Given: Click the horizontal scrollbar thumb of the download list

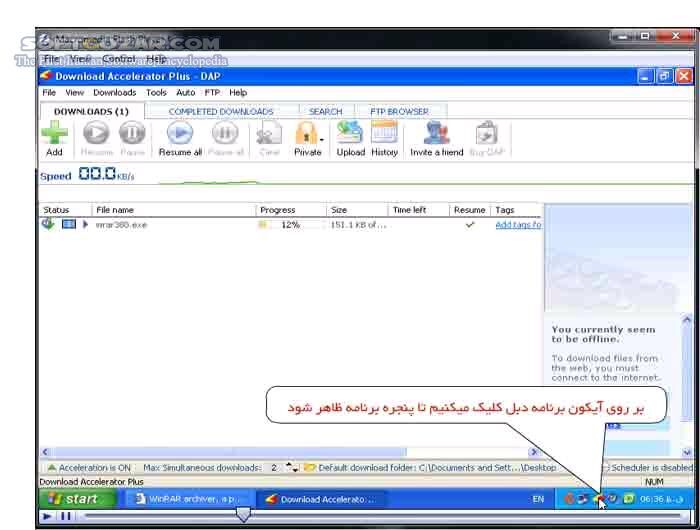Looking at the screenshot, I should [229, 452].
